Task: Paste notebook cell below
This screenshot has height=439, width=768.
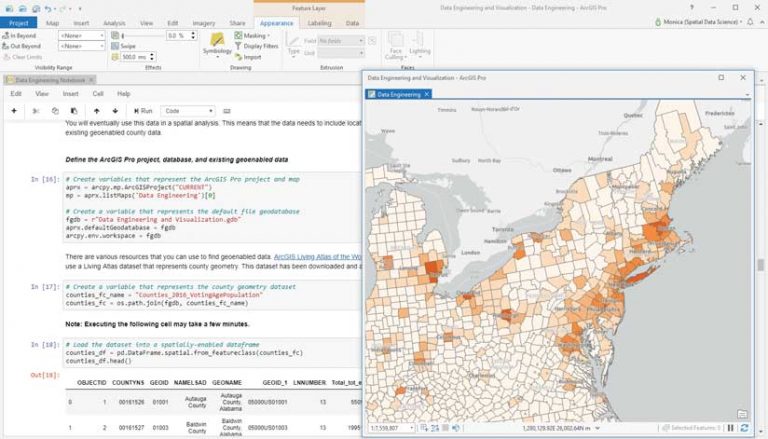Action: [74, 111]
